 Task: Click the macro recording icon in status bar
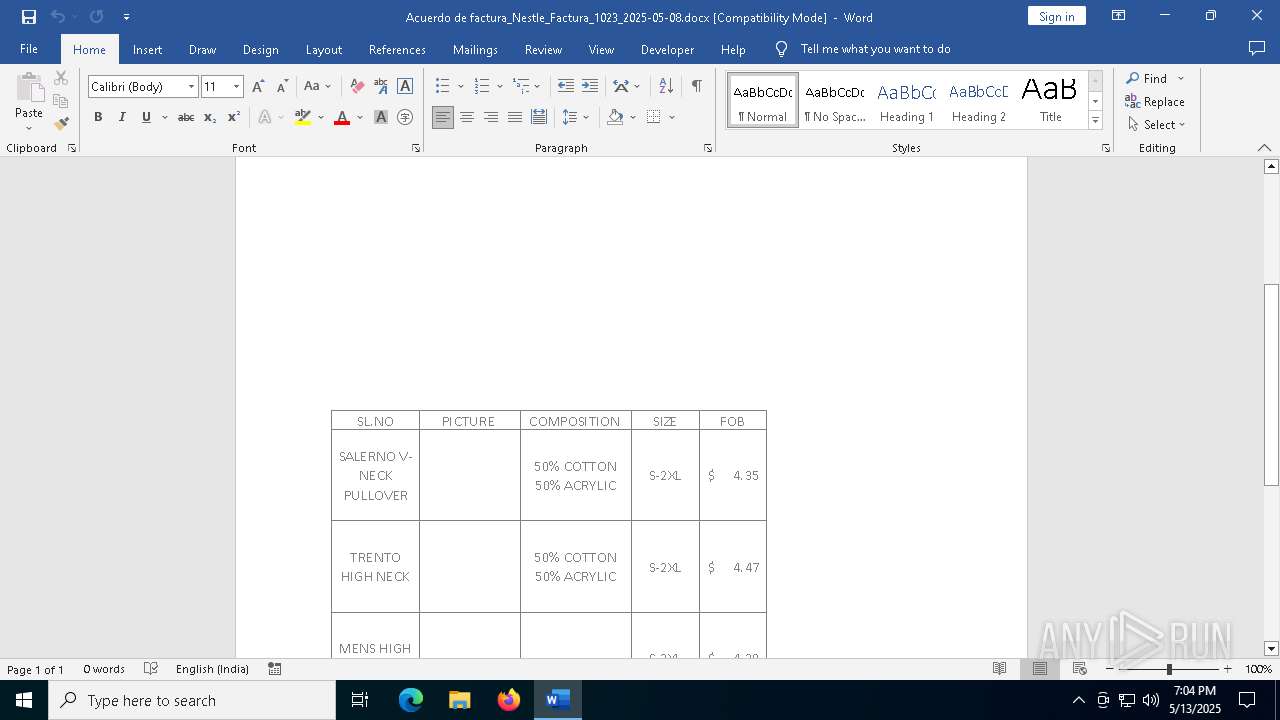click(x=275, y=669)
